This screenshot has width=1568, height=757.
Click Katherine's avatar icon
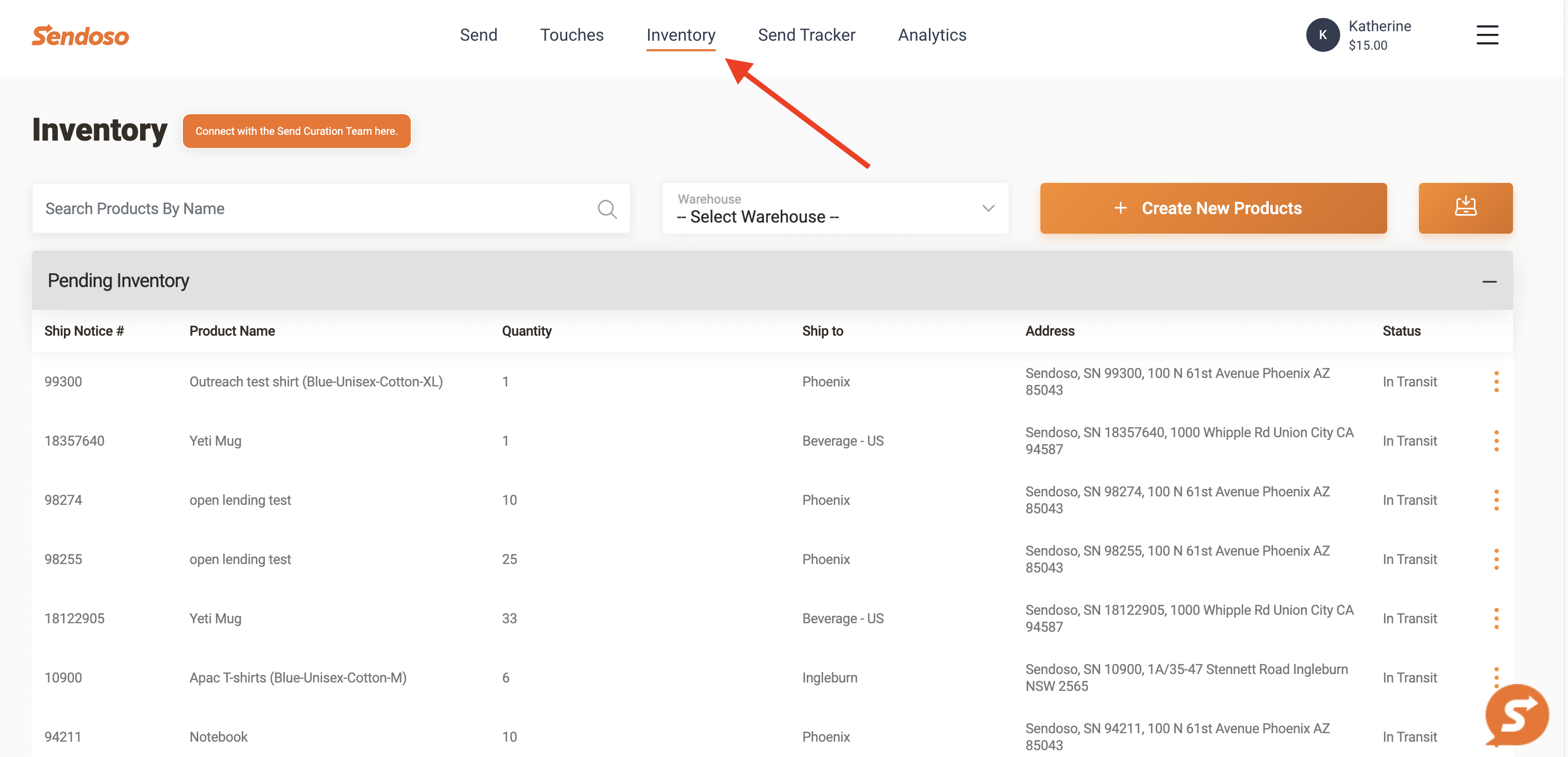1323,35
